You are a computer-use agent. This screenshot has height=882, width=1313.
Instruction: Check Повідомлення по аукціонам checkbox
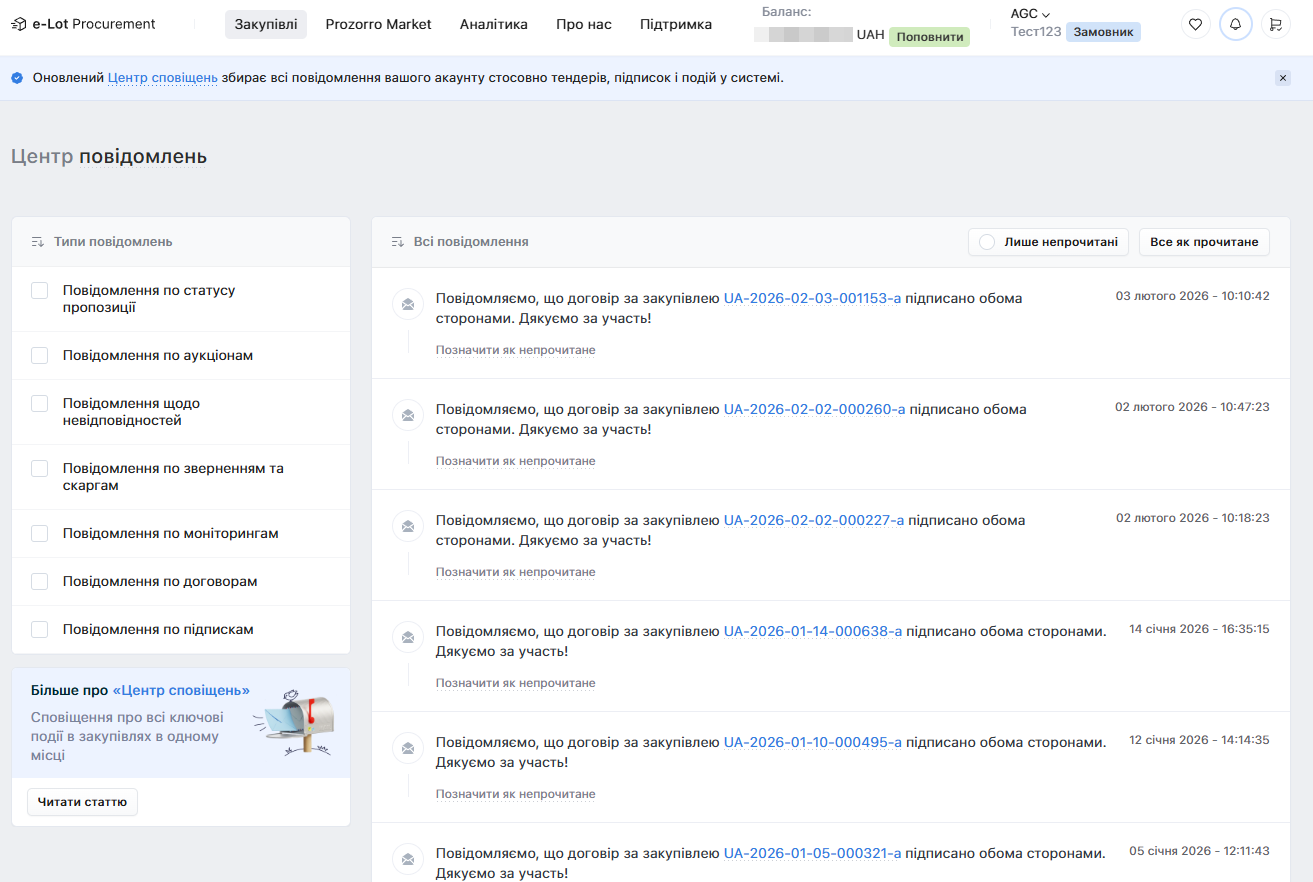[39, 356]
